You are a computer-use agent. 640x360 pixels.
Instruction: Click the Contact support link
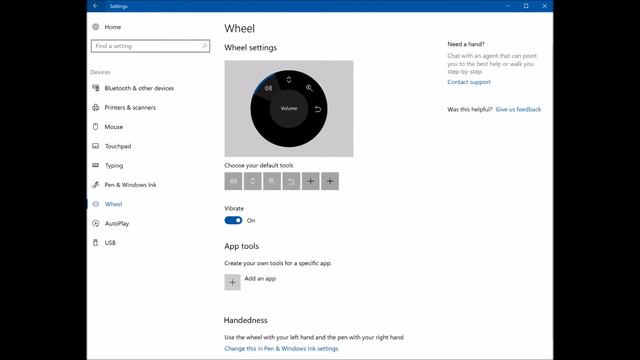click(469, 82)
